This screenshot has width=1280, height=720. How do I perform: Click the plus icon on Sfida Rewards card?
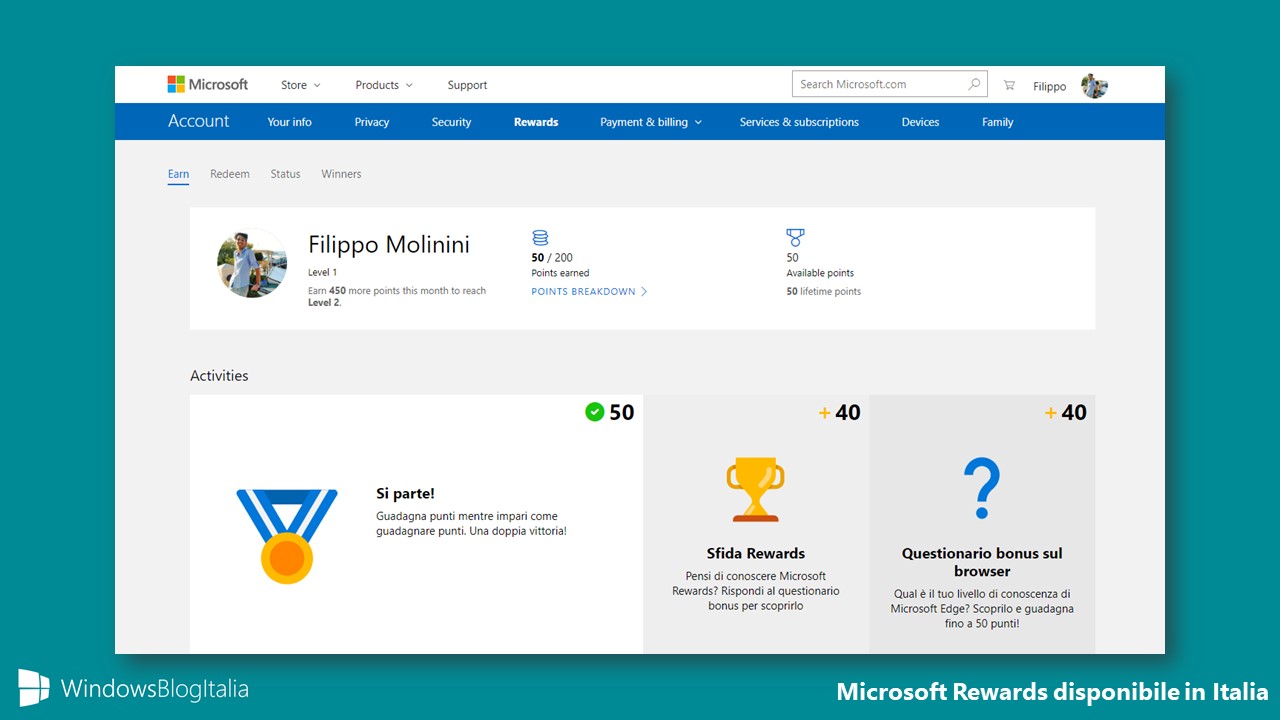825,413
